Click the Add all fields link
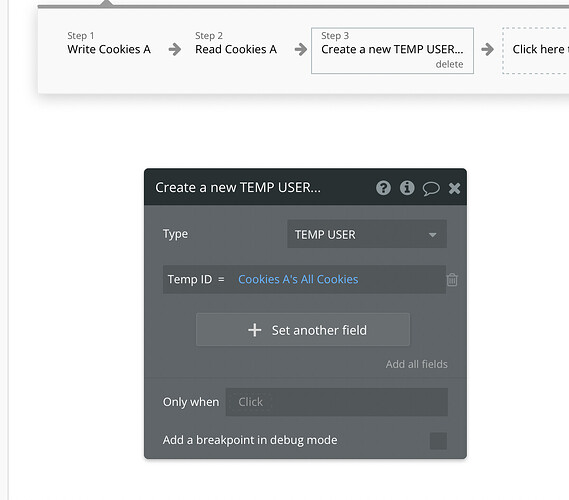This screenshot has width=569, height=500. pos(417,364)
